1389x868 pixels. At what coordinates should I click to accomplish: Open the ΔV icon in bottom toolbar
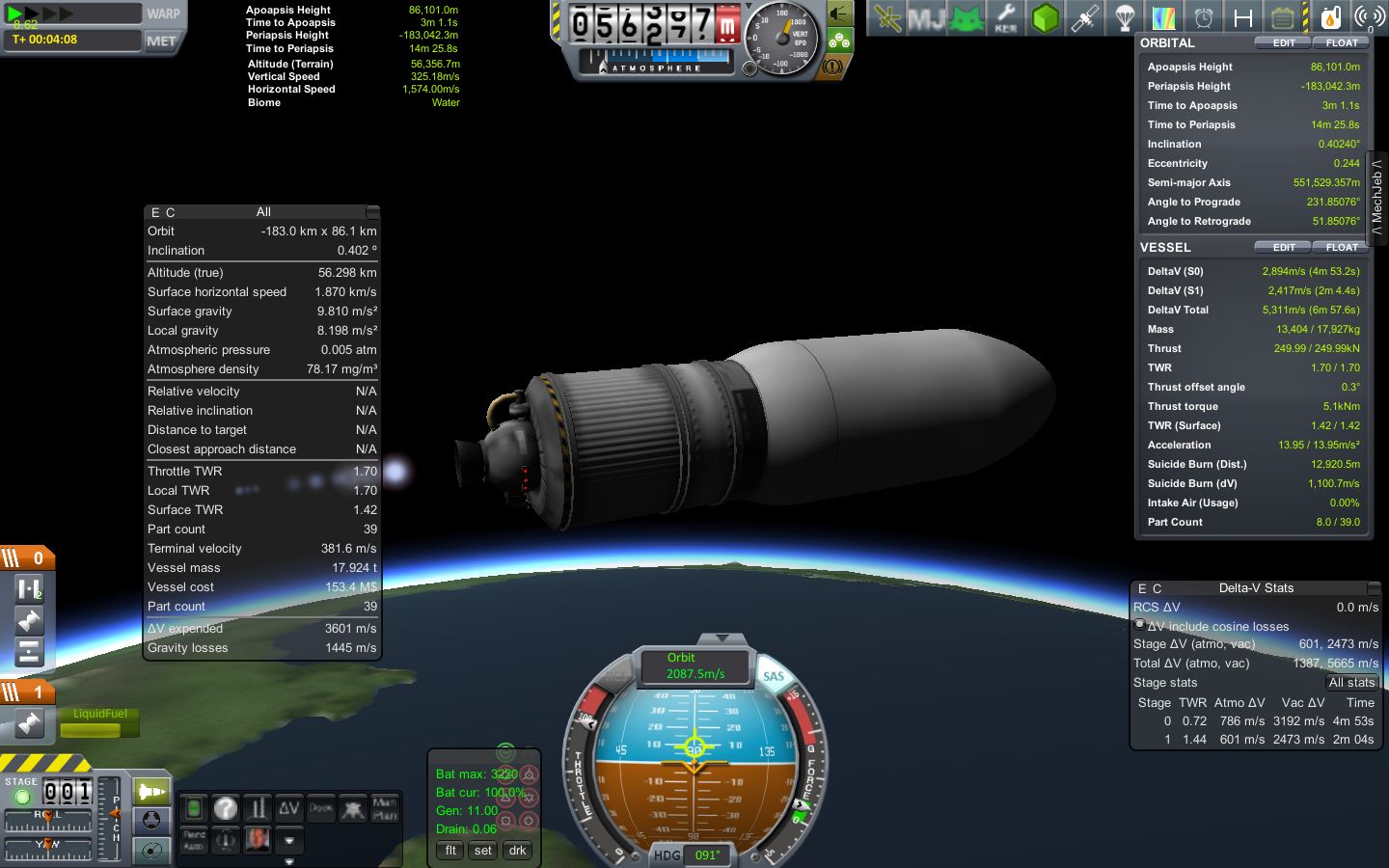(288, 808)
